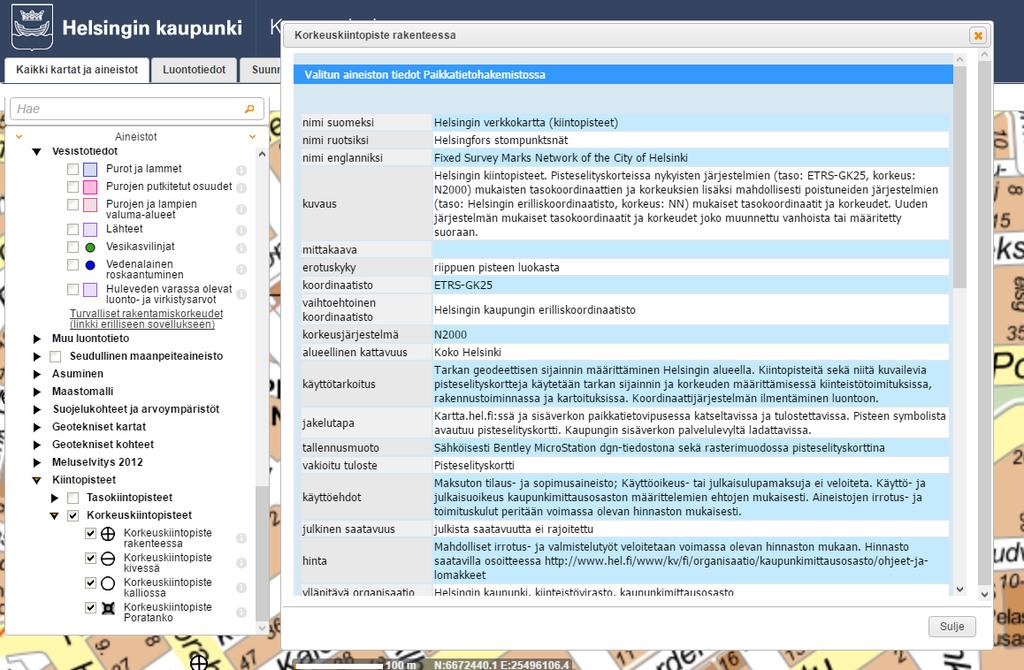The image size is (1024, 670).
Task: Click the lilac Lähteet color swatch
Action: coord(90,229)
